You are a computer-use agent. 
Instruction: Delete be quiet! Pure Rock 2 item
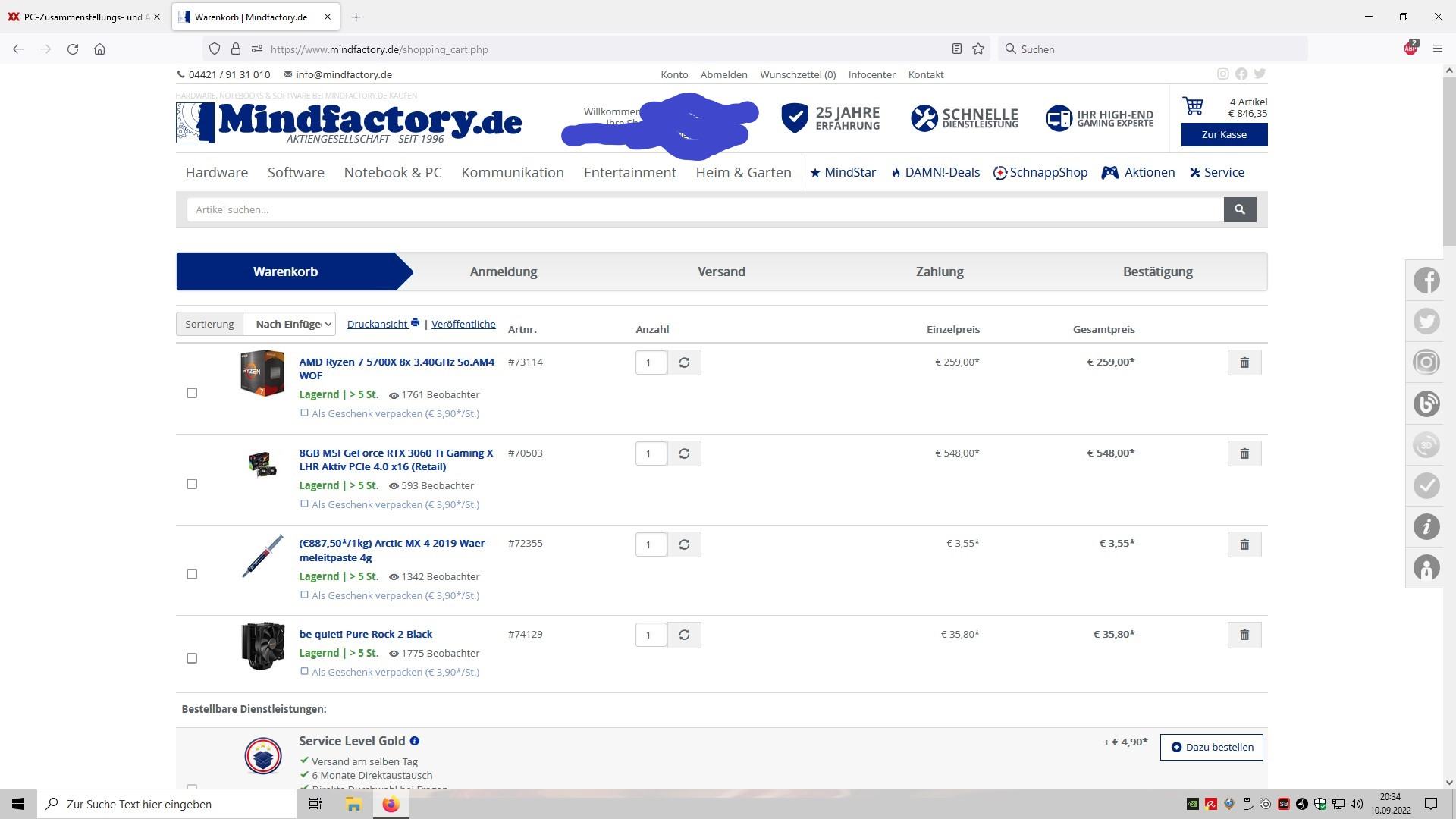[x=1244, y=635]
